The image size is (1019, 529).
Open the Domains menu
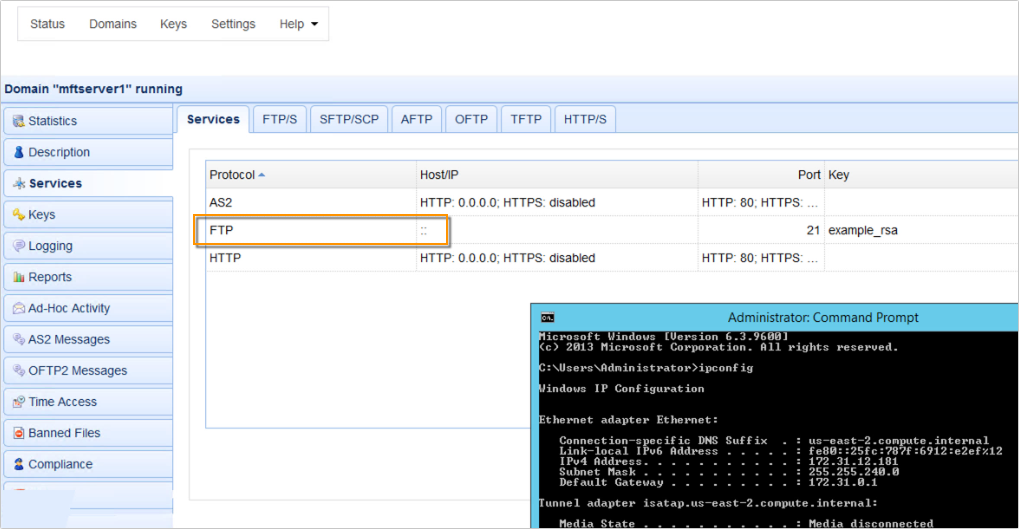click(112, 24)
